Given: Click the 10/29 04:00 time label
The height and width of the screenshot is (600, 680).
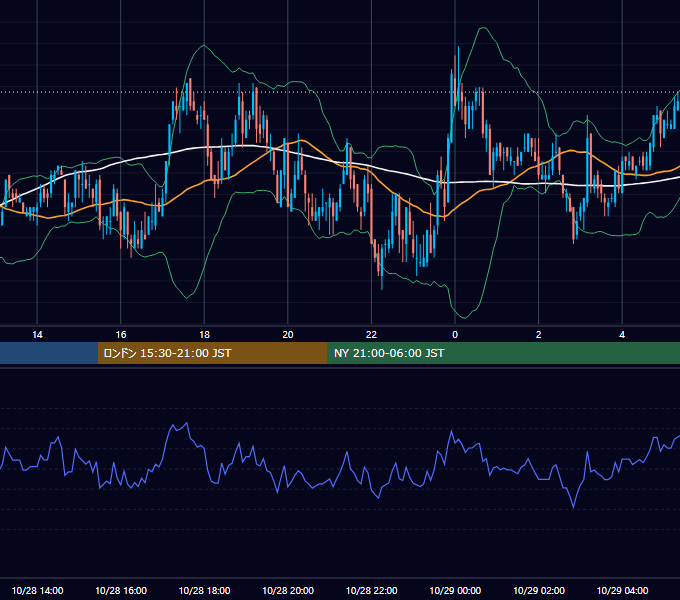Looking at the screenshot, I should pos(622,590).
